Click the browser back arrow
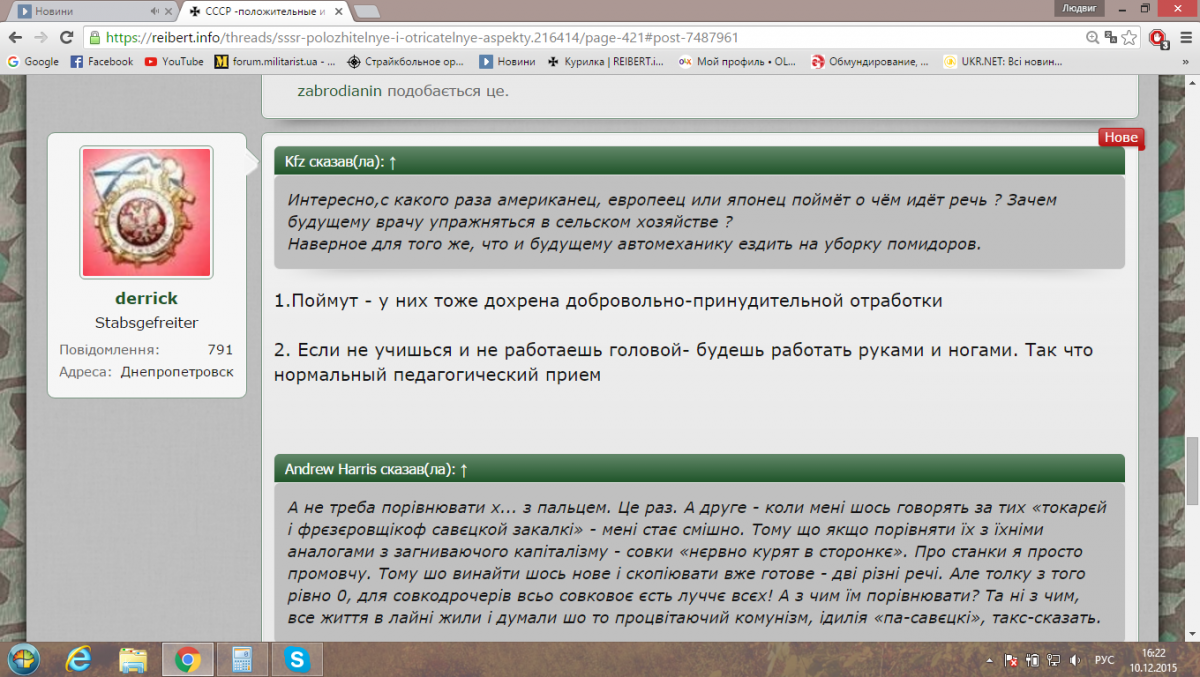This screenshot has width=1200, height=677. (x=14, y=37)
